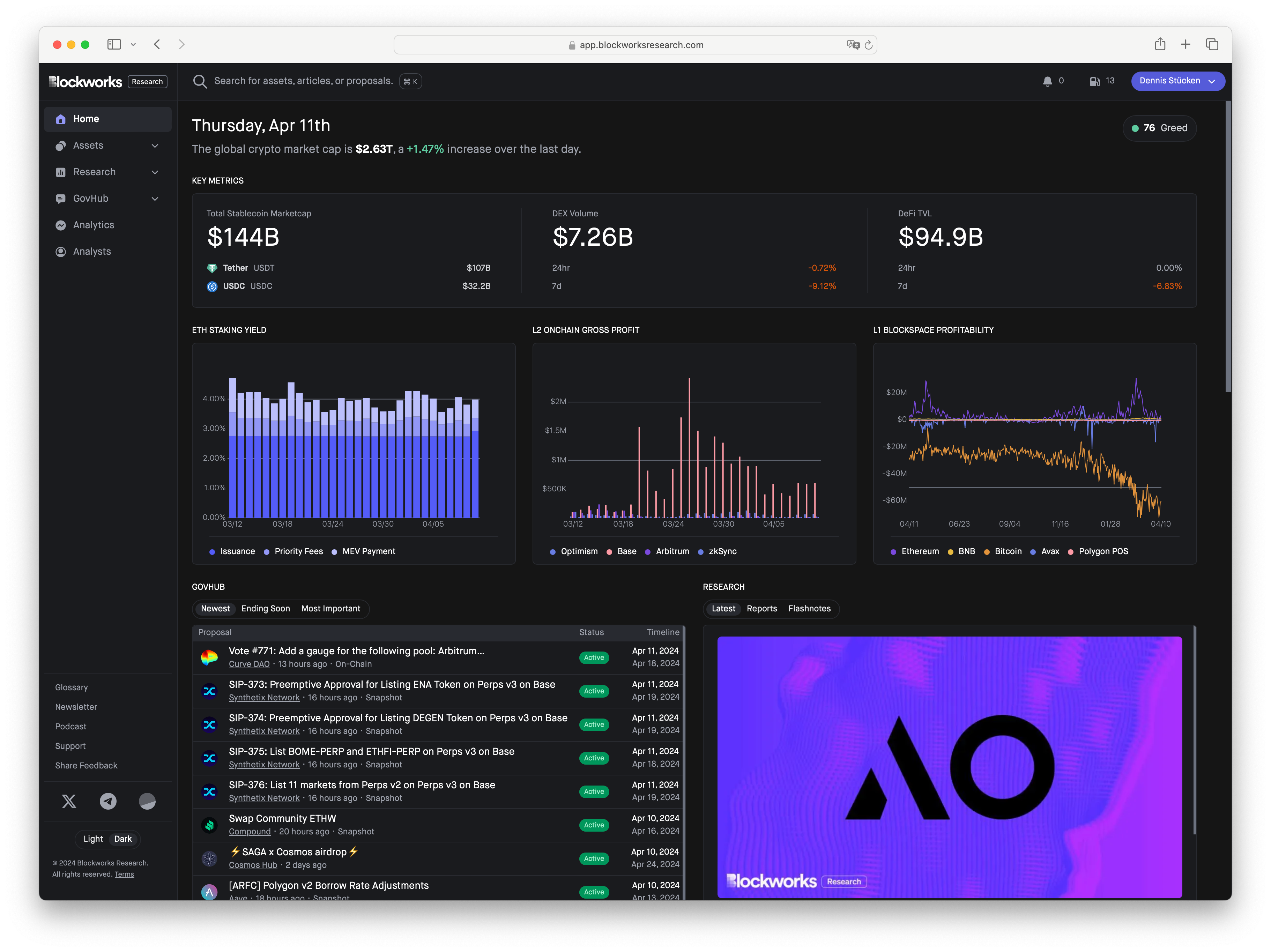Expand the Research sidebar chevron

point(155,172)
